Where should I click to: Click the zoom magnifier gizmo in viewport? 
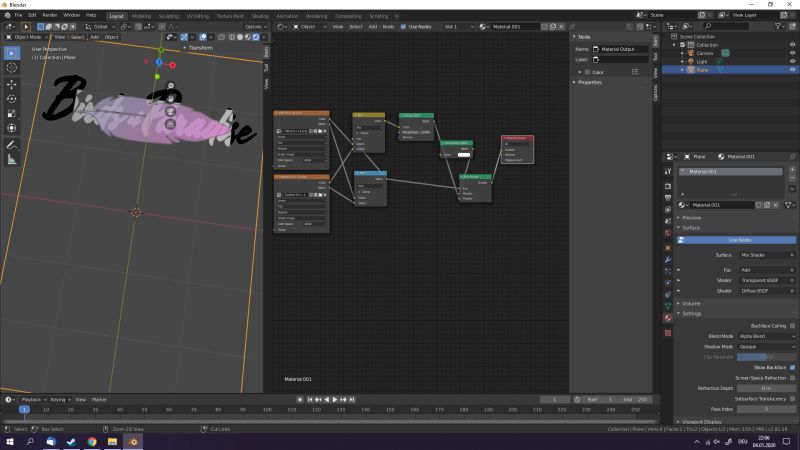[x=170, y=86]
